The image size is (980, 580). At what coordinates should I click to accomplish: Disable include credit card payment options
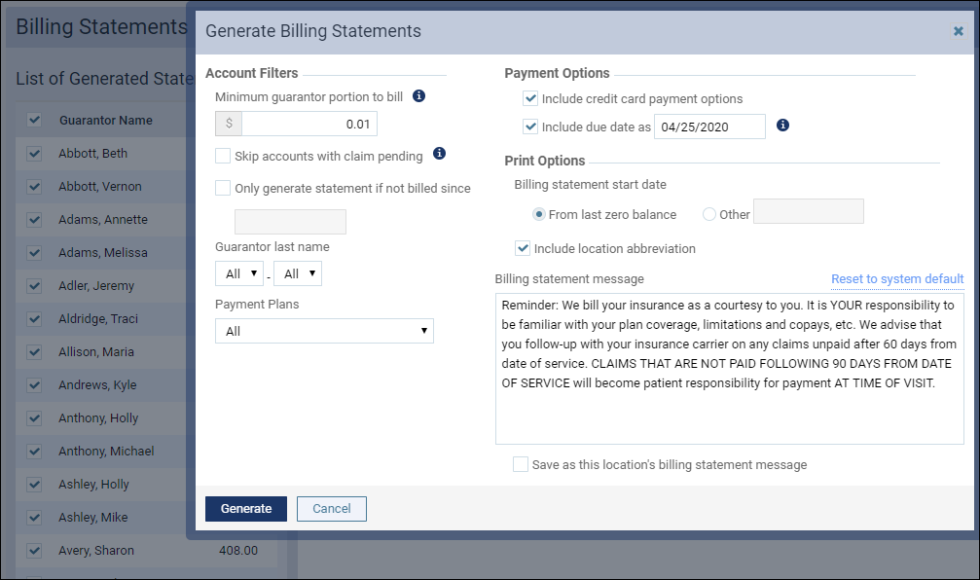529,99
